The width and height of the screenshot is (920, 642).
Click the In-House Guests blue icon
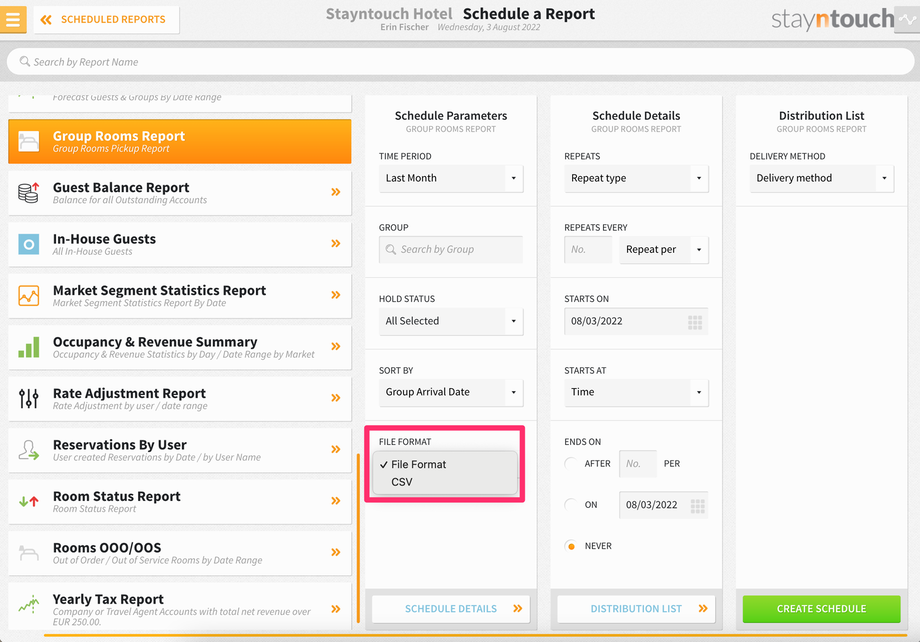coord(28,244)
